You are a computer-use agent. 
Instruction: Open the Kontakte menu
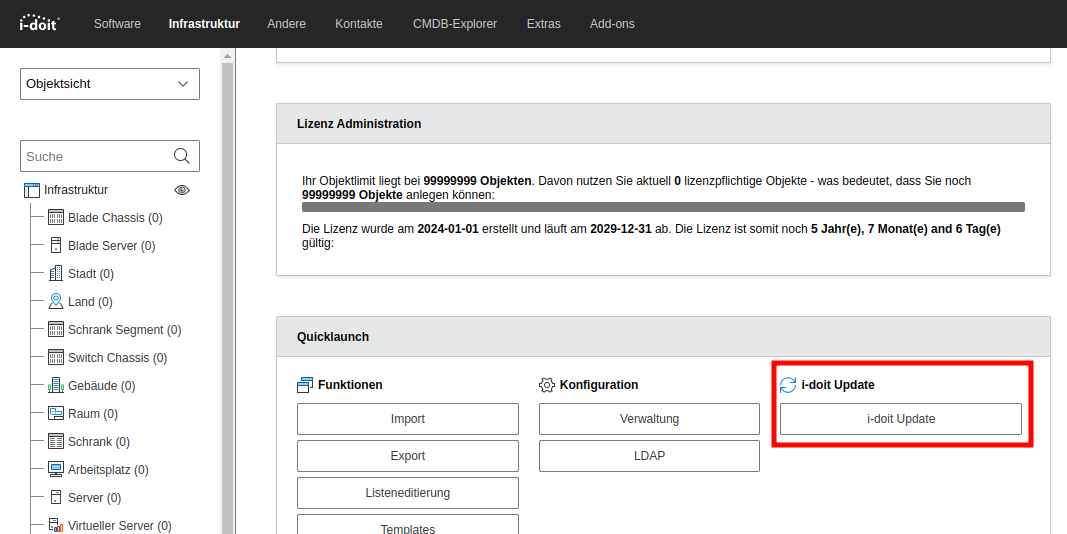[x=359, y=24]
